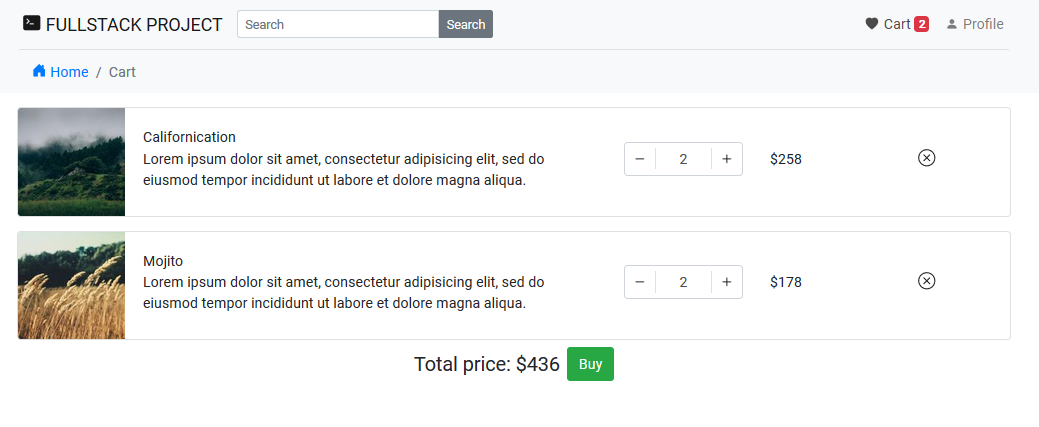Remove Mojito from the cart
This screenshot has height=427, width=1039.
pyautogui.click(x=926, y=281)
